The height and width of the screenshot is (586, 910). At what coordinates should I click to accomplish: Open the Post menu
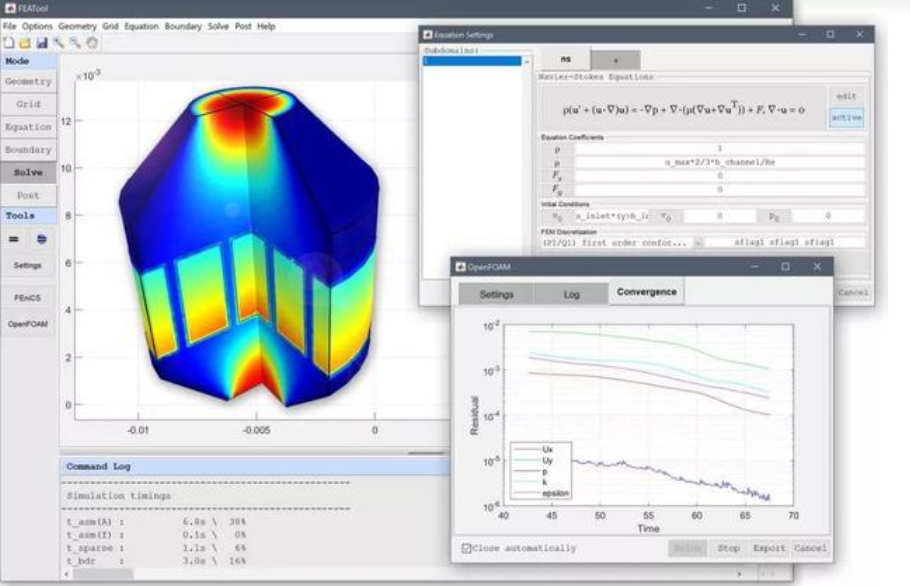pos(243,26)
